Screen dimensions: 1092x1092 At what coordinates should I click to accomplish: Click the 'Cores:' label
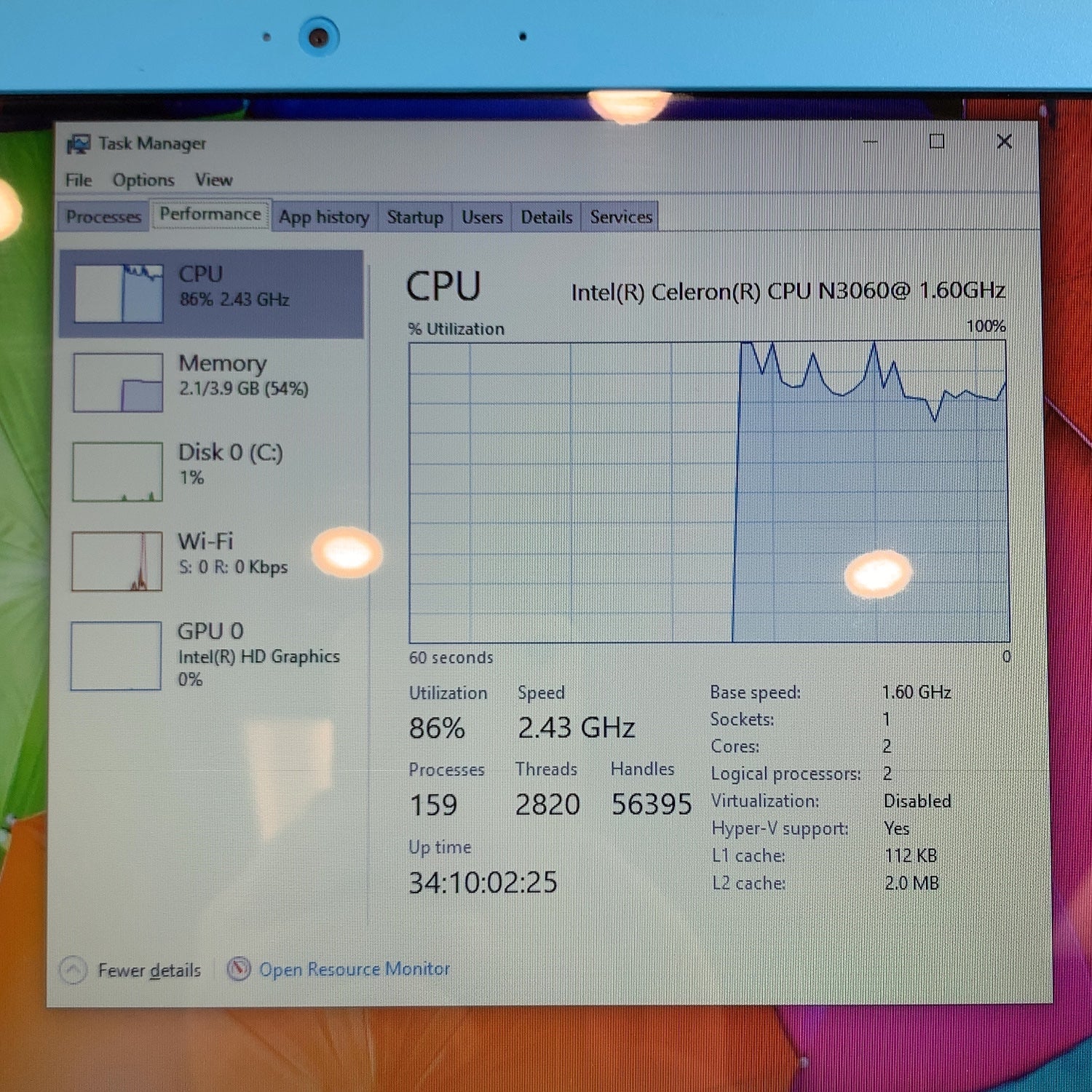point(735,746)
